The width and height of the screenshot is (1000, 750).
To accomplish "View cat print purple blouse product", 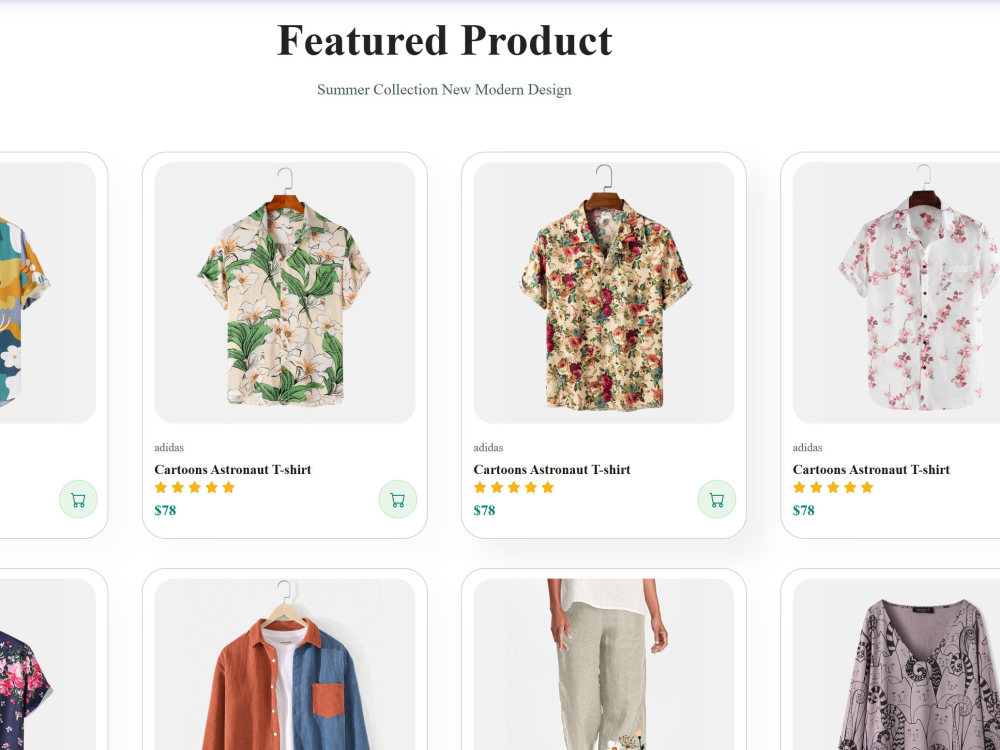I will click(896, 664).
